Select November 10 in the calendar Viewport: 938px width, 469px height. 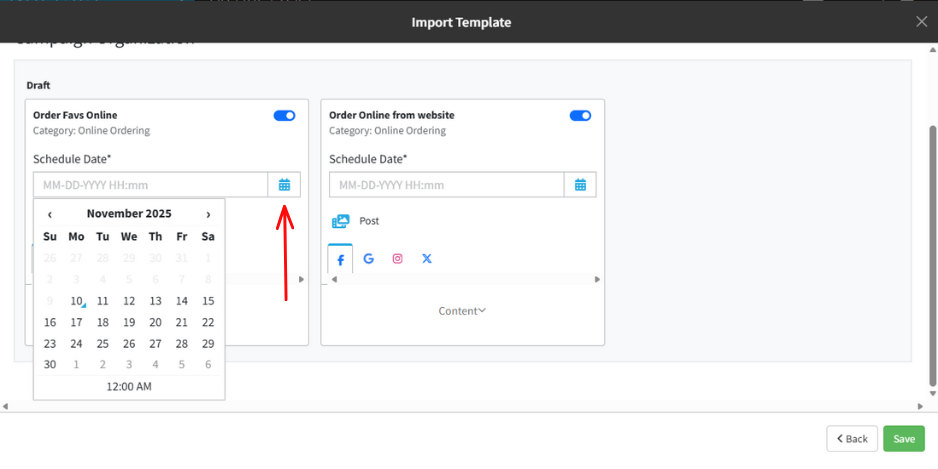76,301
